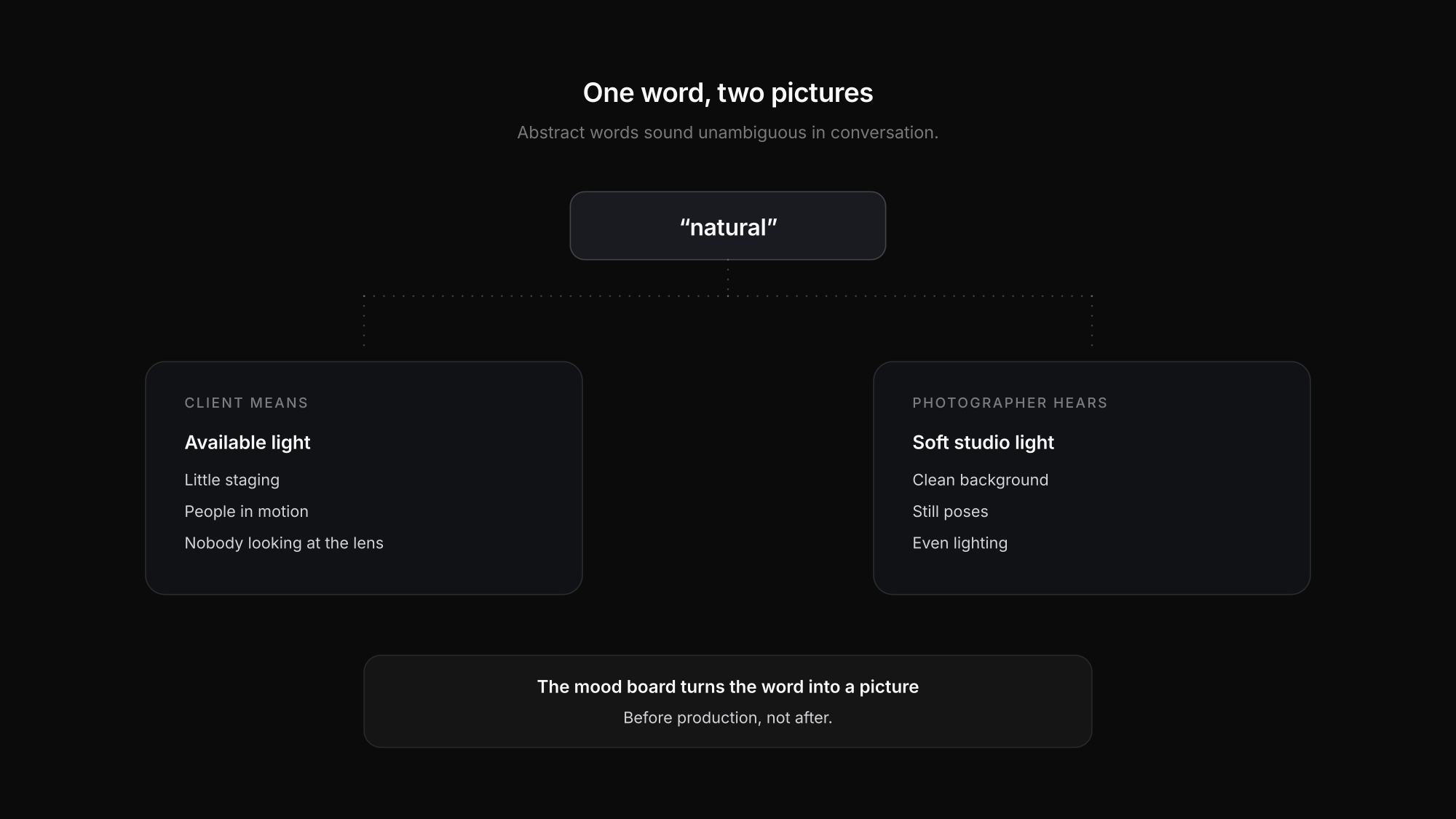This screenshot has width=1456, height=819.
Task: Click the dotted connector below "natural"
Action: point(728,277)
